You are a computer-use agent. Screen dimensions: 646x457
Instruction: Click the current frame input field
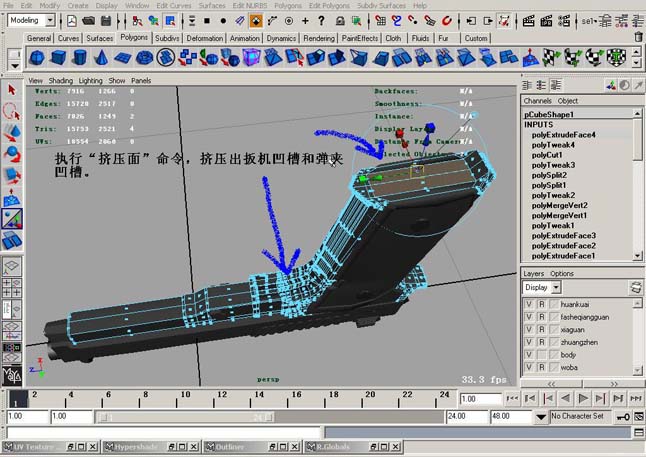480,399
